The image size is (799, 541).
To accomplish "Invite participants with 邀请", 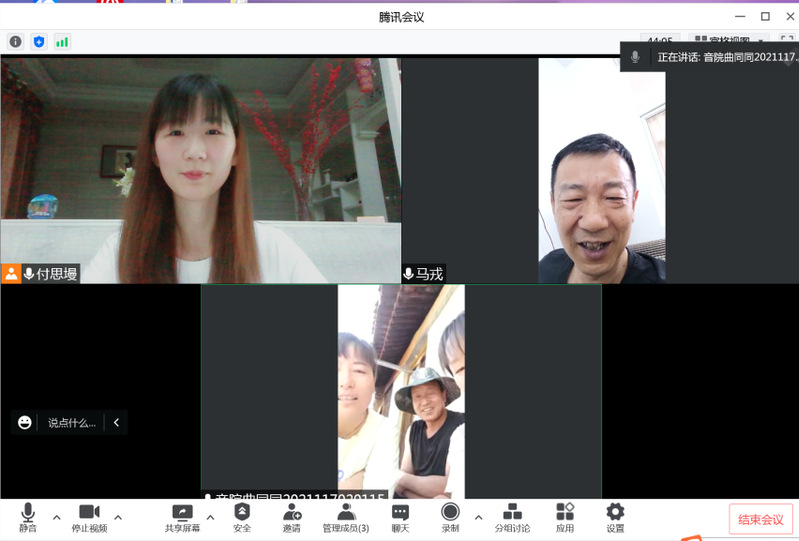I will (x=292, y=518).
